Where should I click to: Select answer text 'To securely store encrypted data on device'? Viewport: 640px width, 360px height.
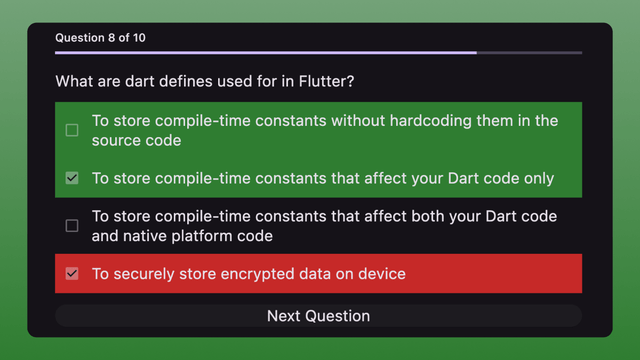tap(249, 274)
